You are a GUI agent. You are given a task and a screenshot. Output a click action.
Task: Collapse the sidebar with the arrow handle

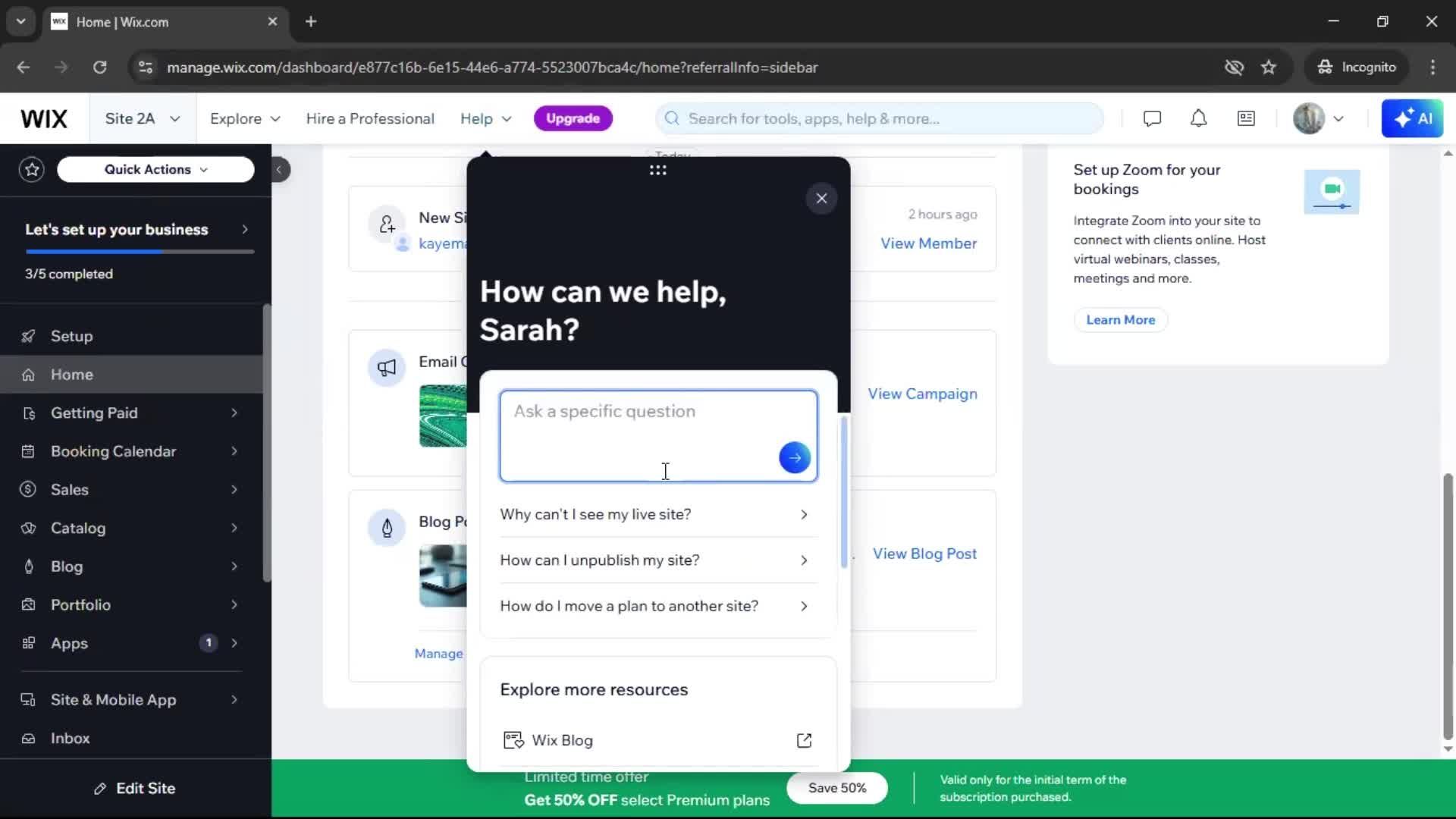pyautogui.click(x=279, y=169)
